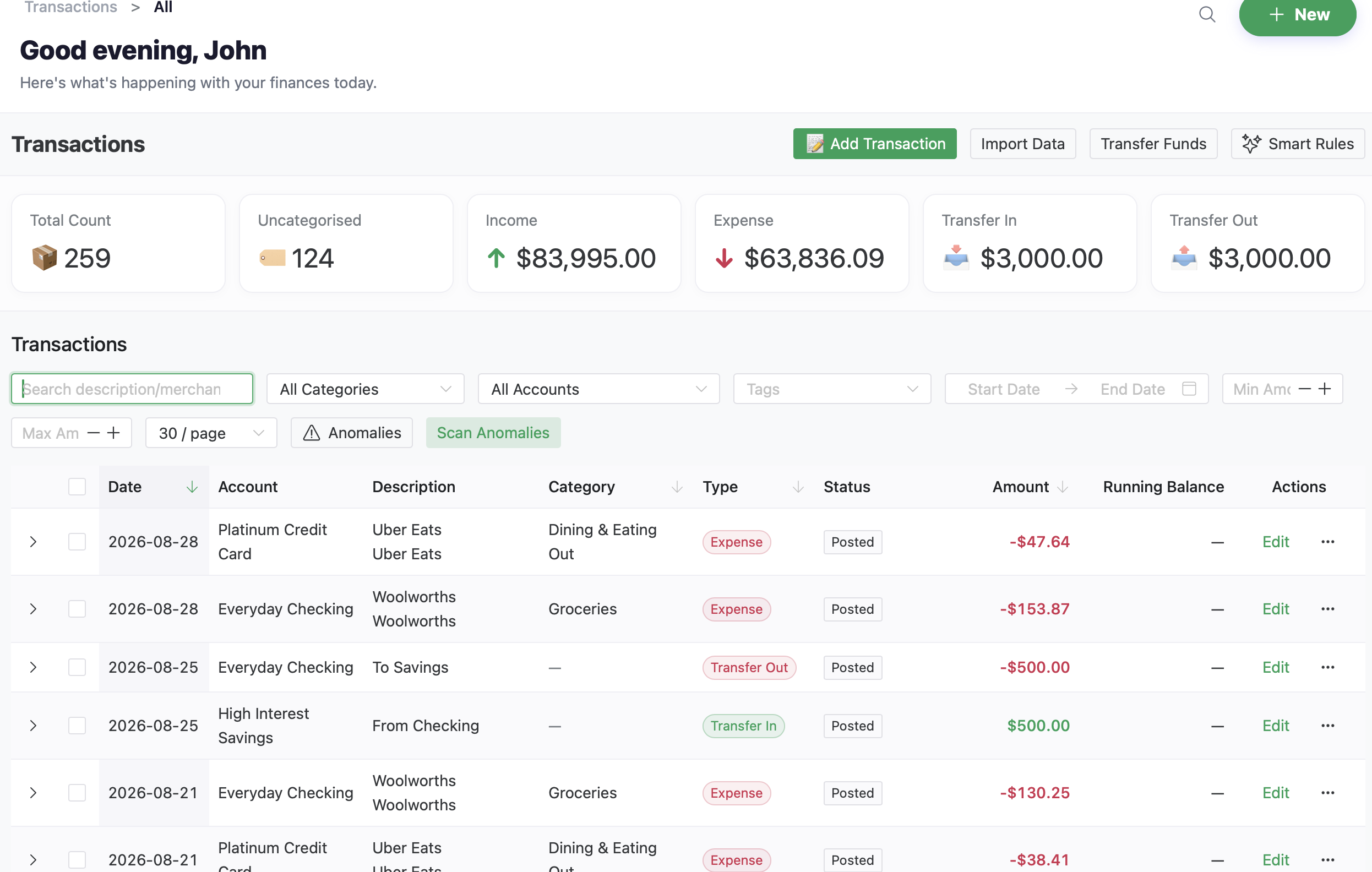Expand the Uber Eats -$47.64 row
Screen dimensions: 1372x872
[33, 542]
